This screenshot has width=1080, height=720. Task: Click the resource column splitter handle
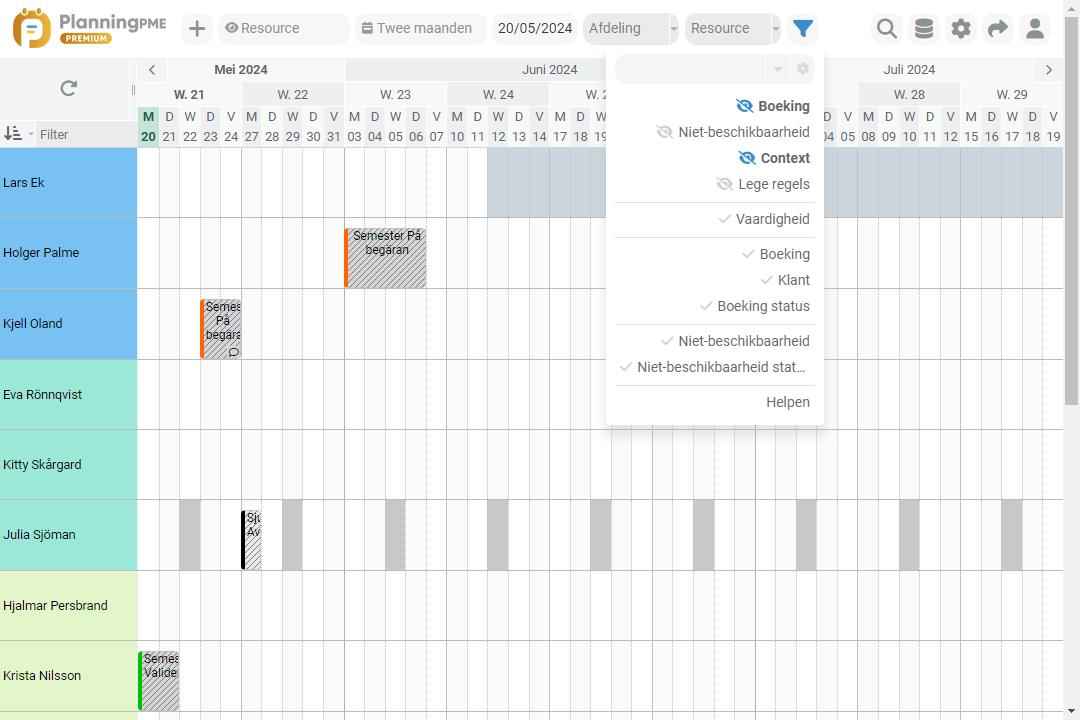click(133, 90)
